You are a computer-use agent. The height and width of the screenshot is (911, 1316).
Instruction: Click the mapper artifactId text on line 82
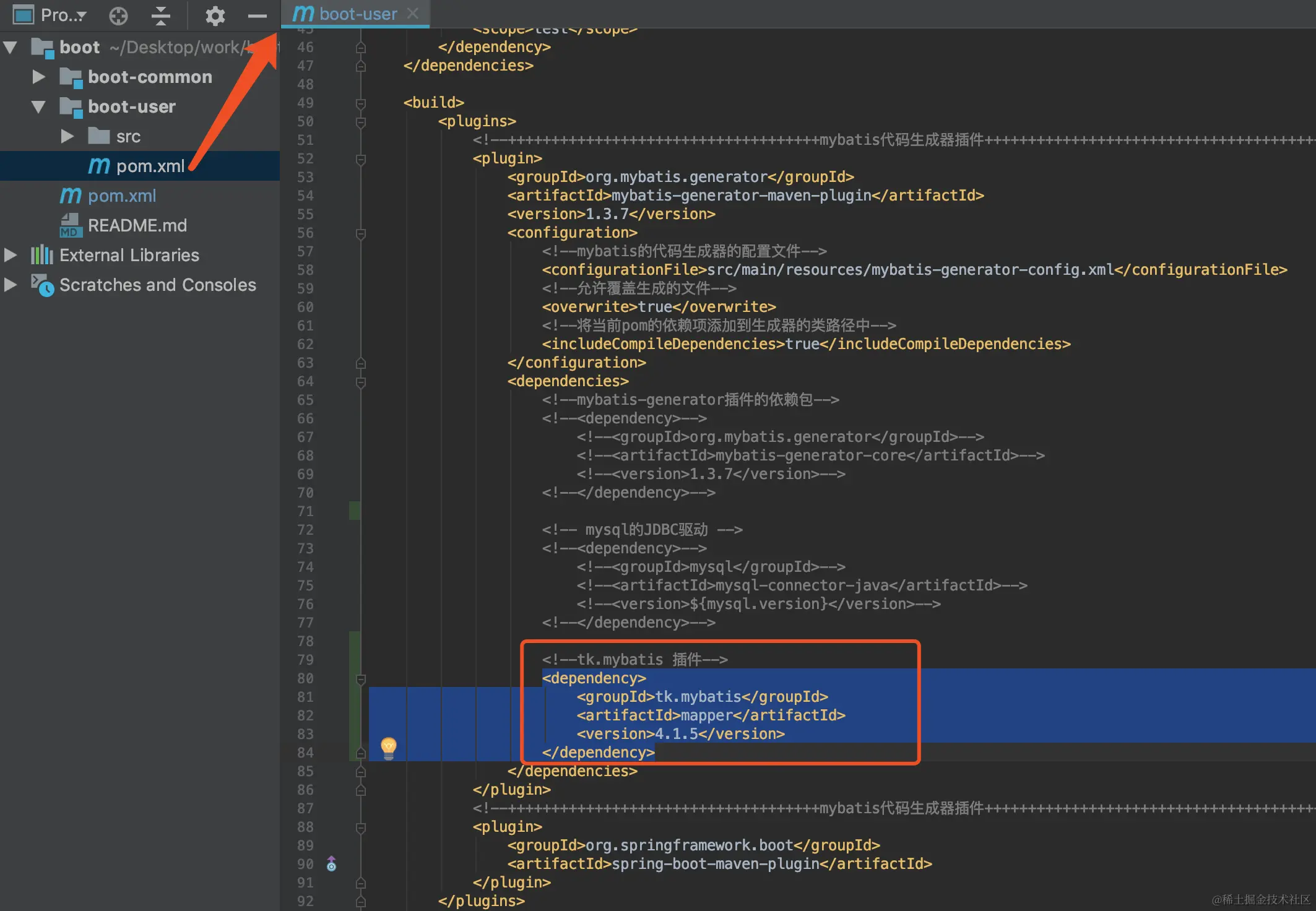707,715
